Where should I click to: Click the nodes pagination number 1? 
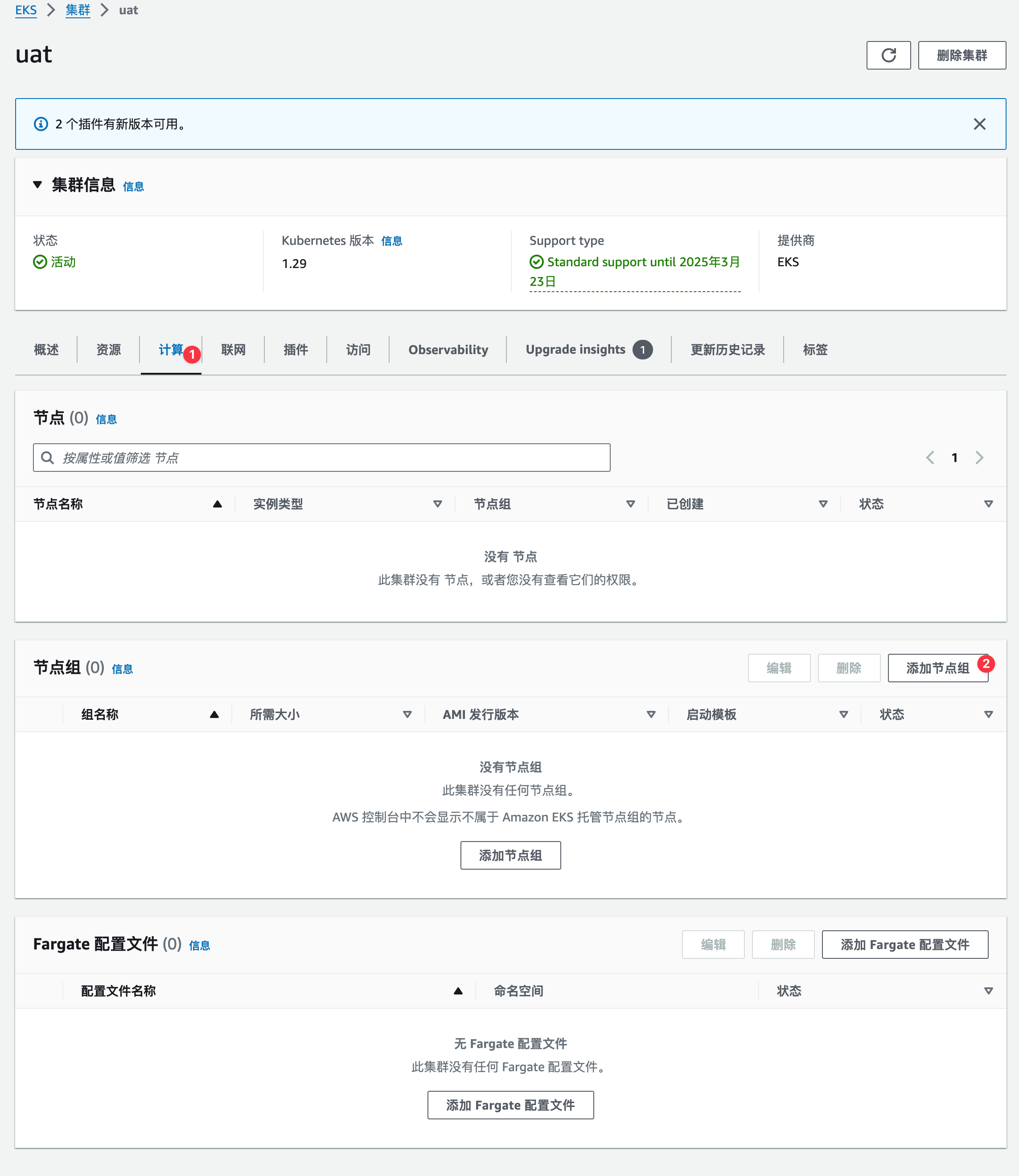(955, 458)
